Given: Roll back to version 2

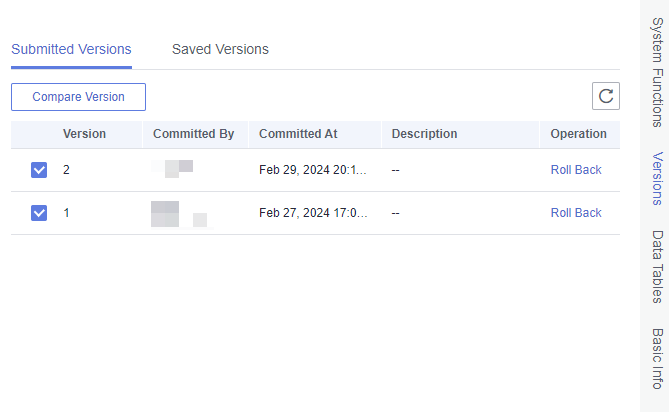Looking at the screenshot, I should point(576,170).
